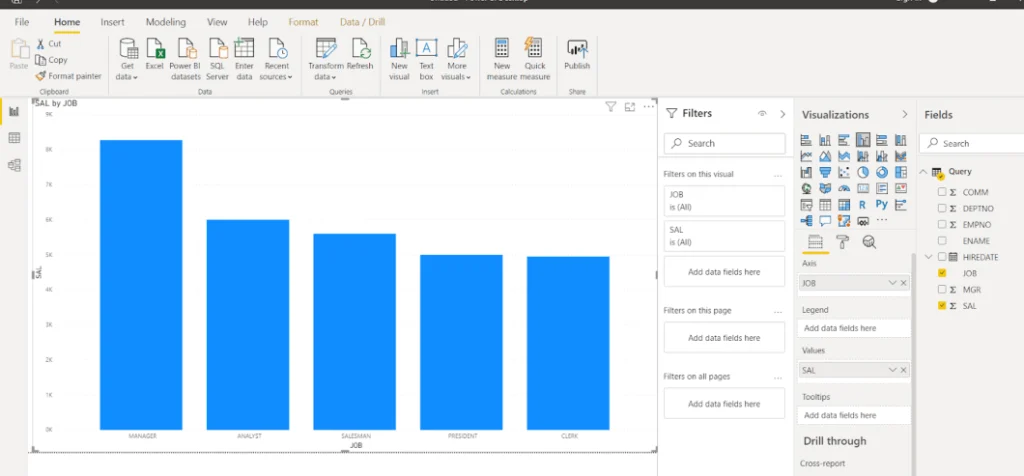
Task: Open the Analytics magnifier tab
Action: tap(869, 242)
